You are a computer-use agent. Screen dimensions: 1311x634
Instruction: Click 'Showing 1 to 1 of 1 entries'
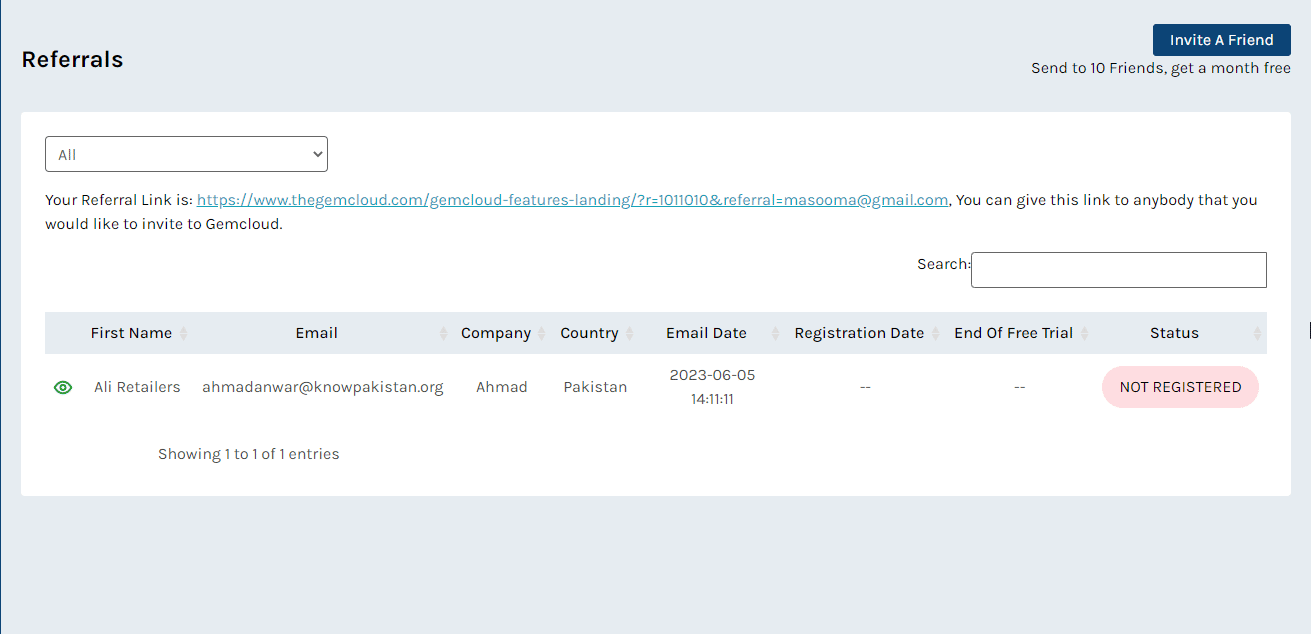(x=248, y=454)
